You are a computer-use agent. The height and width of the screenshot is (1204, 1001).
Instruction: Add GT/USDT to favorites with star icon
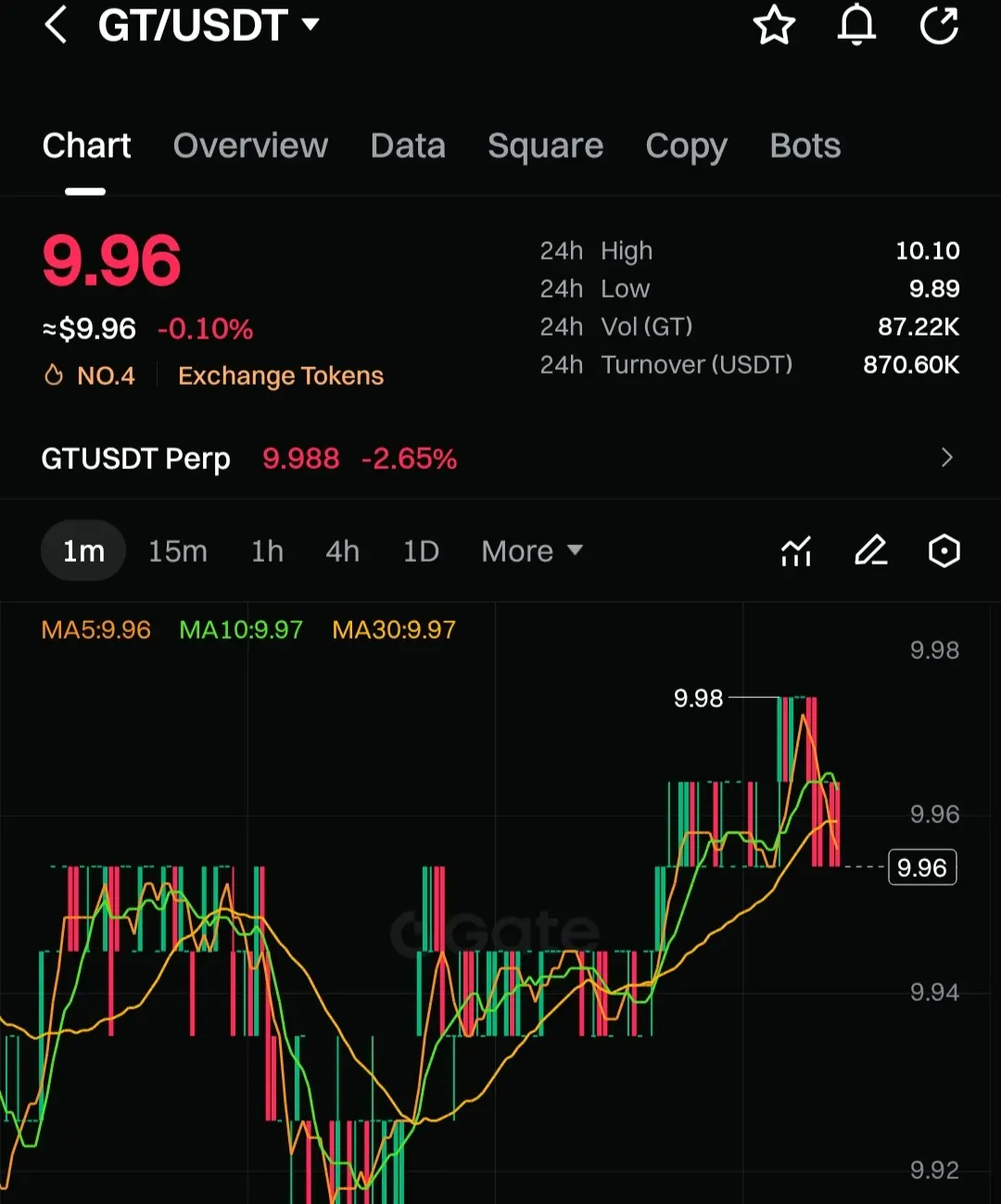coord(774,25)
